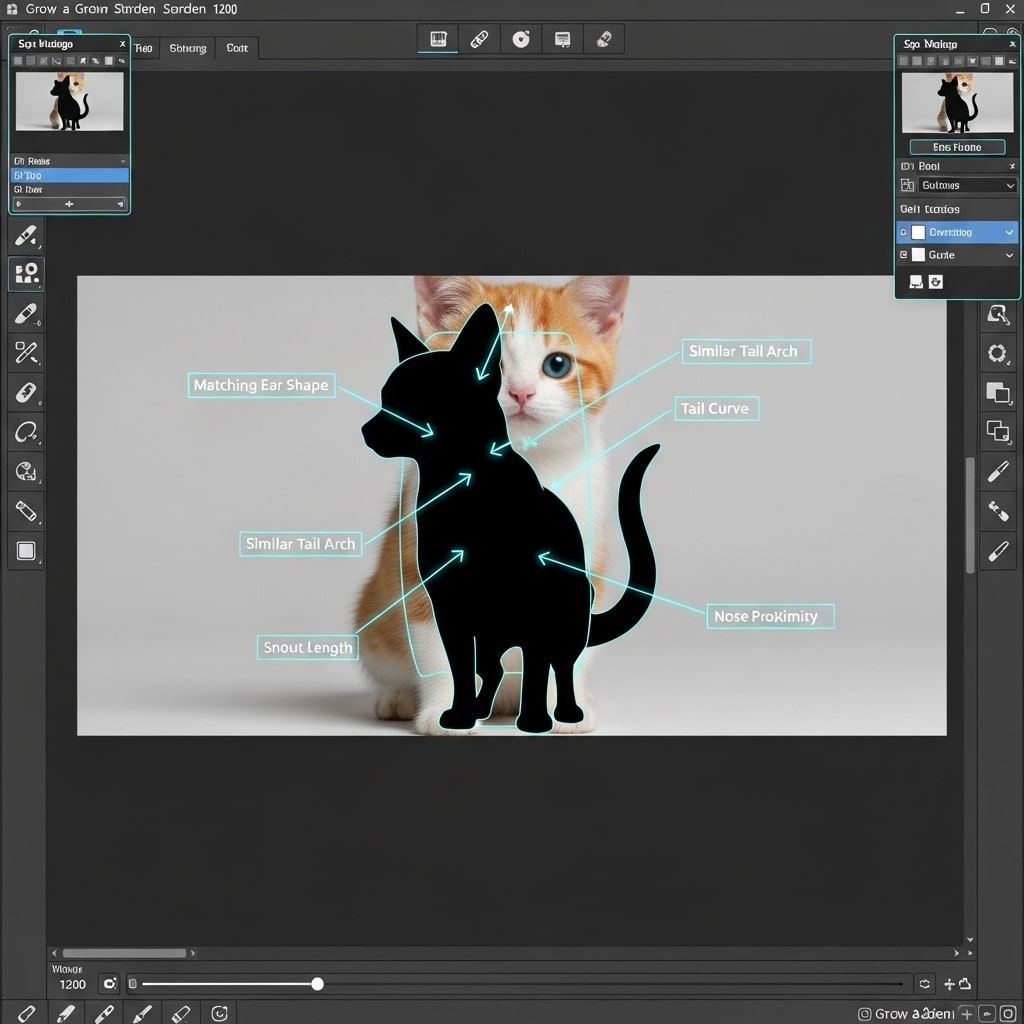
Task: Select the highlighted blue row in left panel
Action: (x=70, y=175)
